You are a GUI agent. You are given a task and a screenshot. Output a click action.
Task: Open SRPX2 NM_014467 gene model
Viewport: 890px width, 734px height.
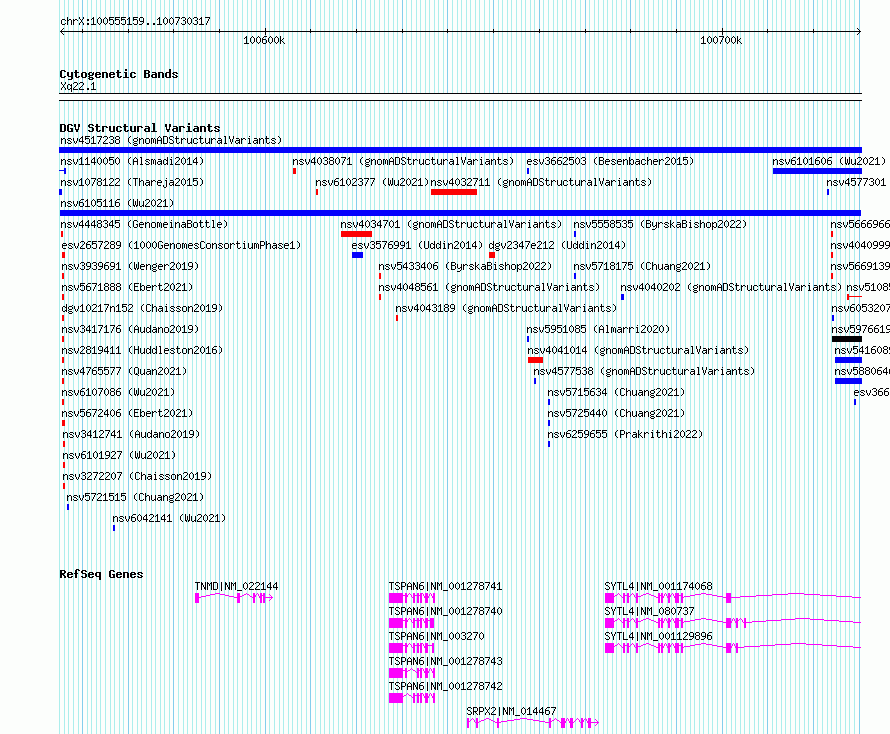pyautogui.click(x=532, y=723)
